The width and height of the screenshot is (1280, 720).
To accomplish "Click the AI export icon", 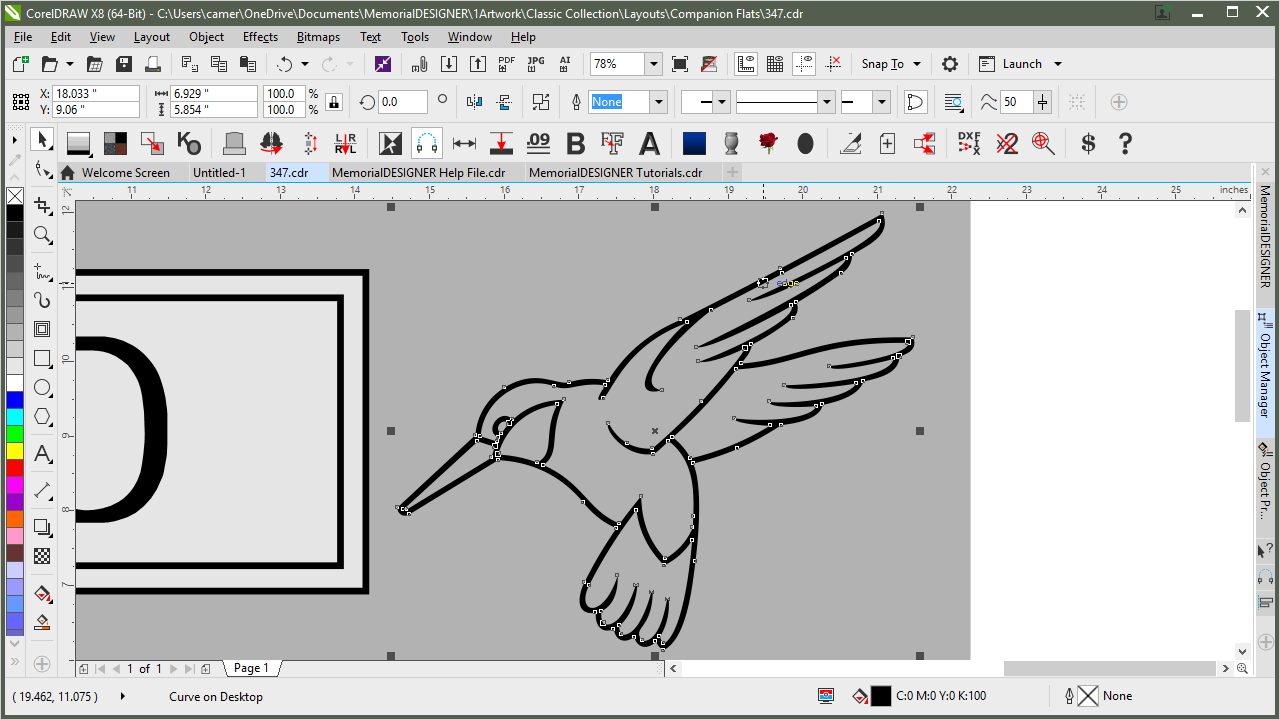I will pos(565,64).
